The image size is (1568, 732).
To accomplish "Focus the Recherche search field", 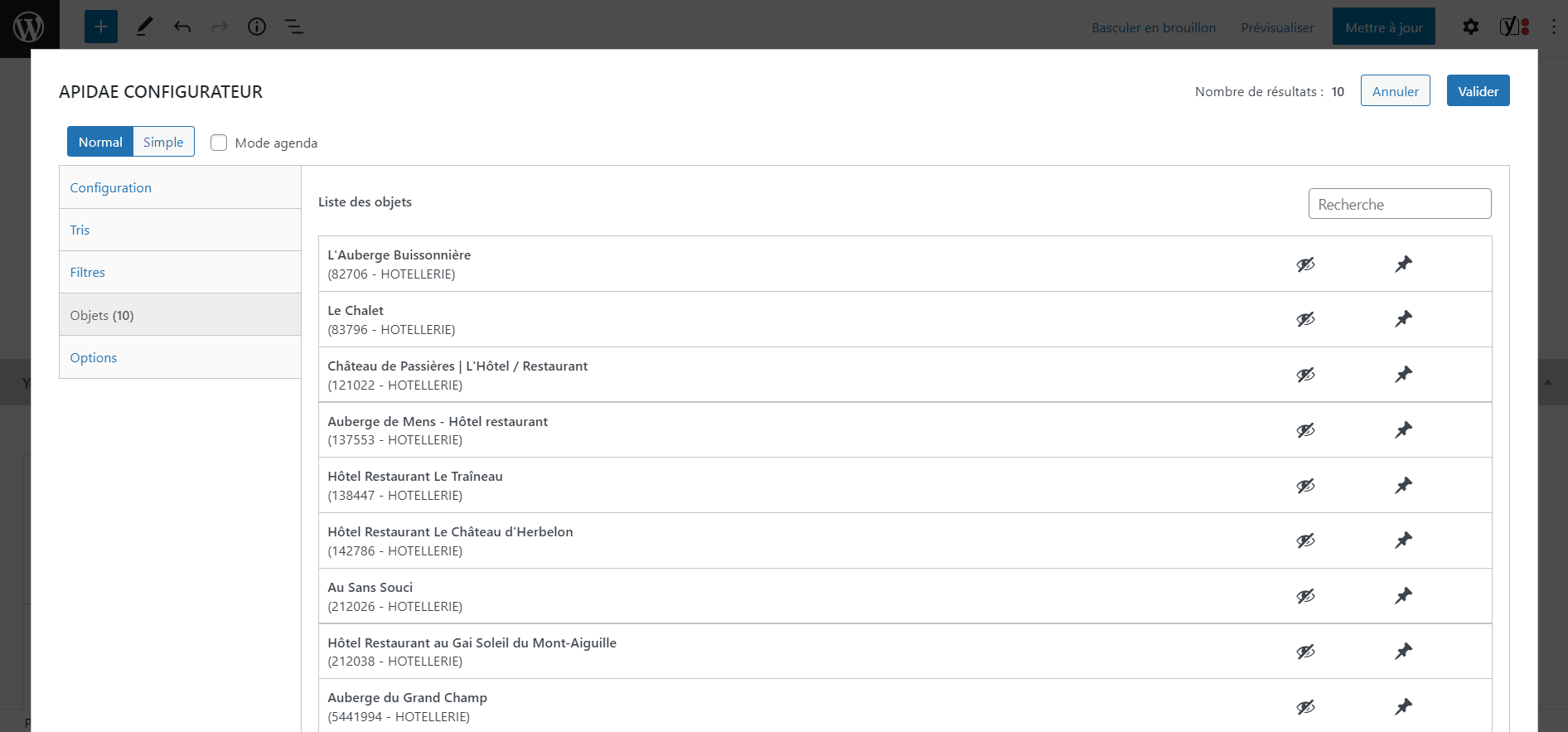I will coord(1400,204).
